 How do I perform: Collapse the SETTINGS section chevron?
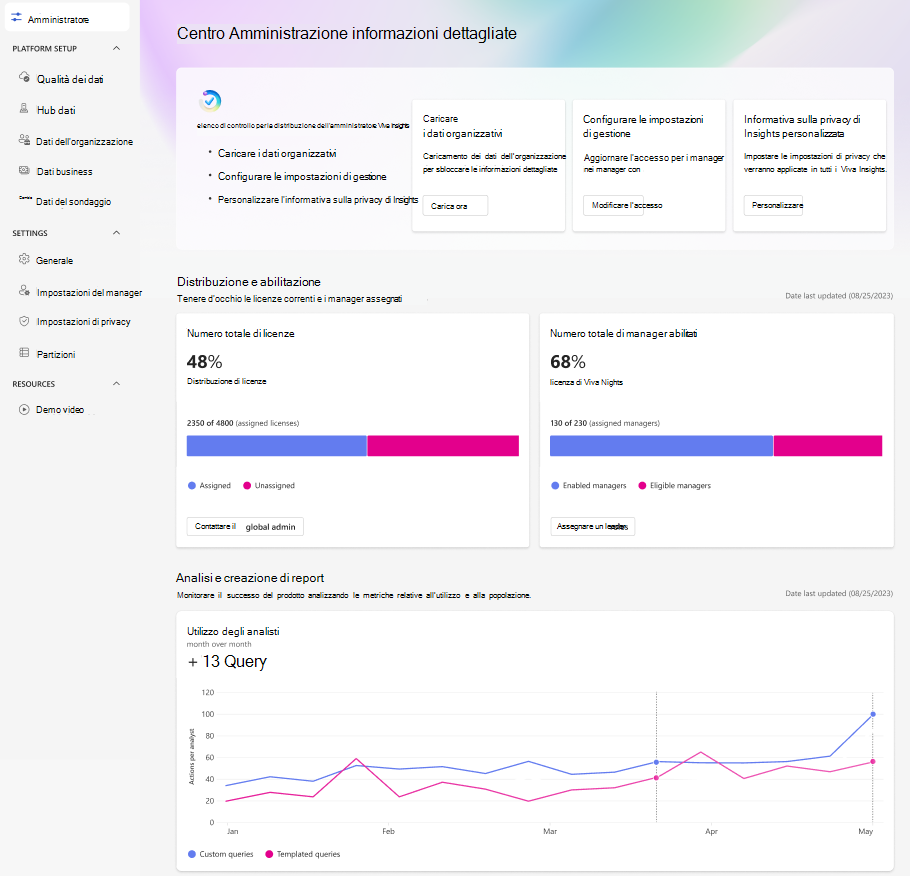117,233
